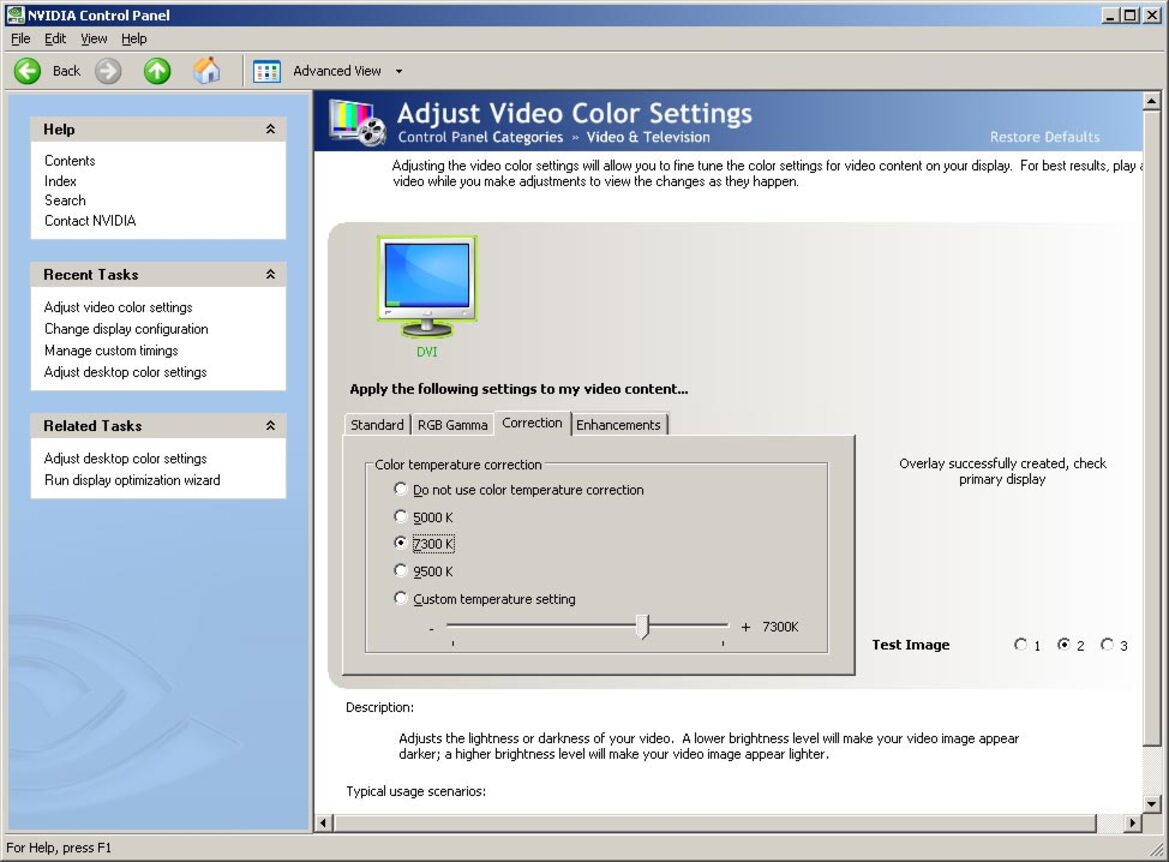Open related task Adjust desktop color settings
The width and height of the screenshot is (1169, 862).
pos(125,459)
